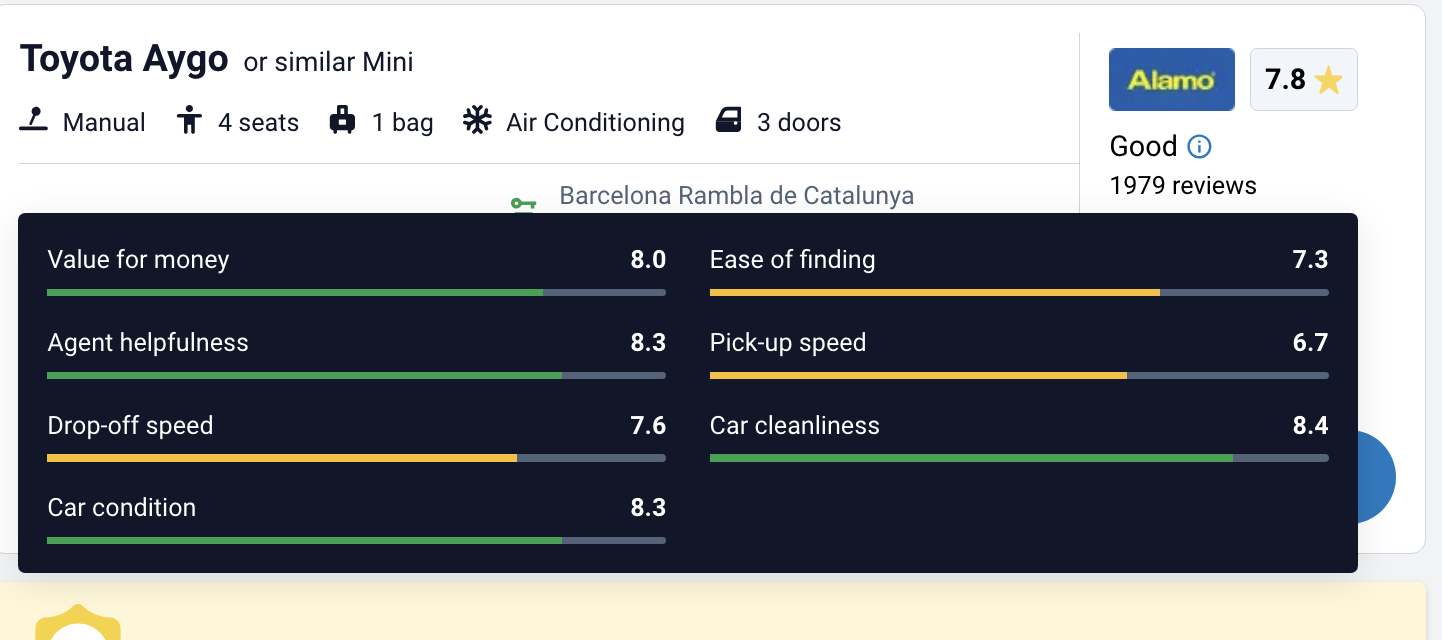The height and width of the screenshot is (640, 1442).
Task: Click the 7.8 rating score badge
Action: [1303, 80]
